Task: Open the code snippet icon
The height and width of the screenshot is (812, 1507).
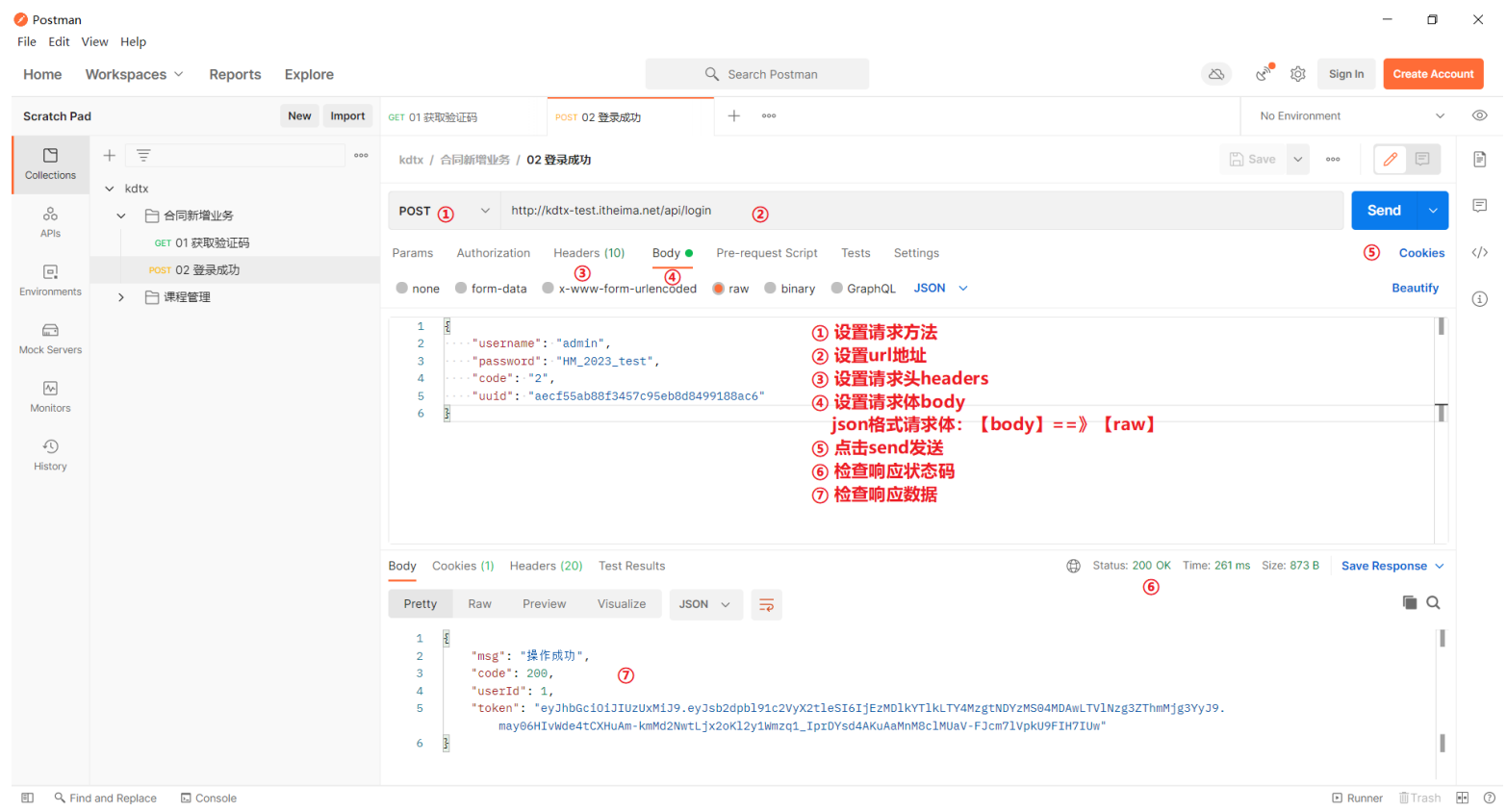Action: click(x=1480, y=252)
